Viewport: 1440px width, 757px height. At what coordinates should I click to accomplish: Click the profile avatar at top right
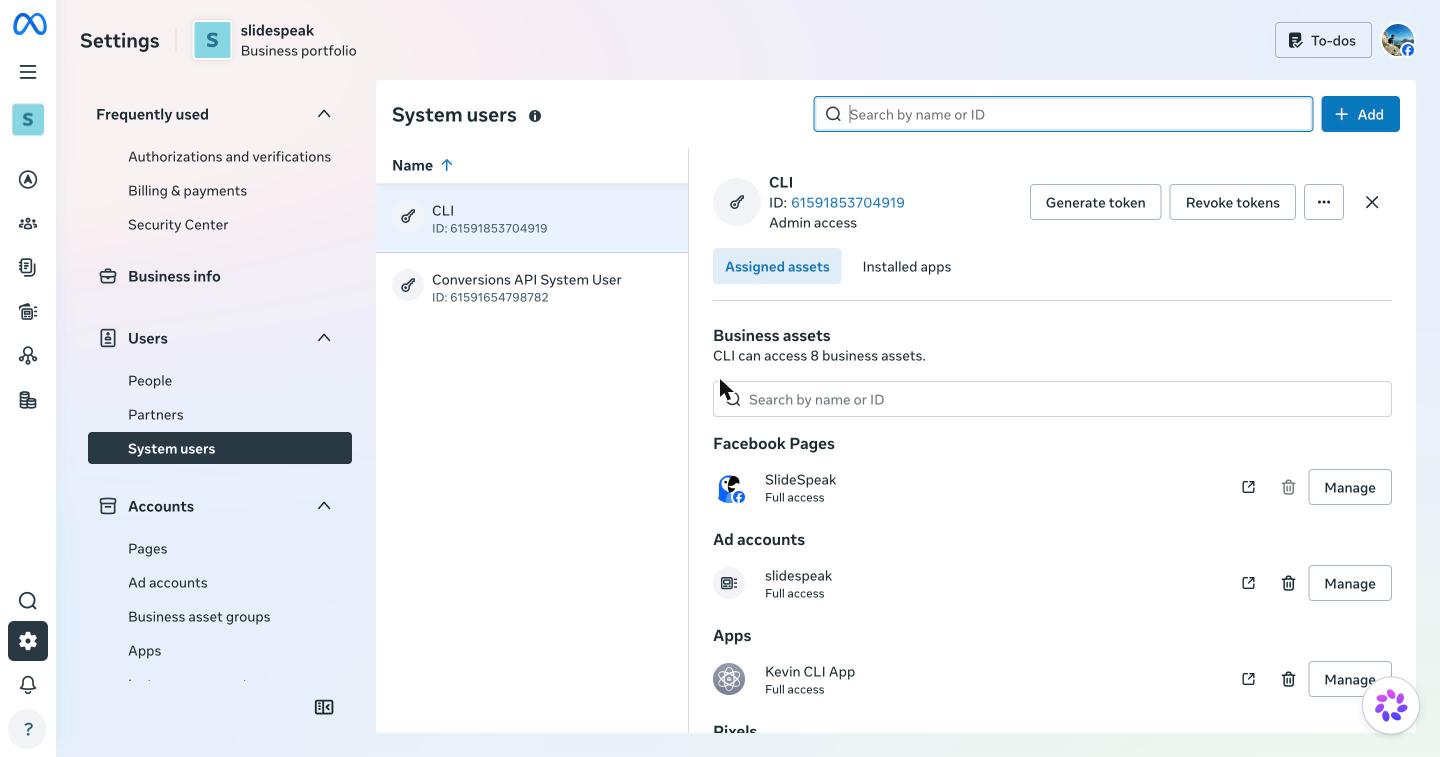(x=1398, y=40)
